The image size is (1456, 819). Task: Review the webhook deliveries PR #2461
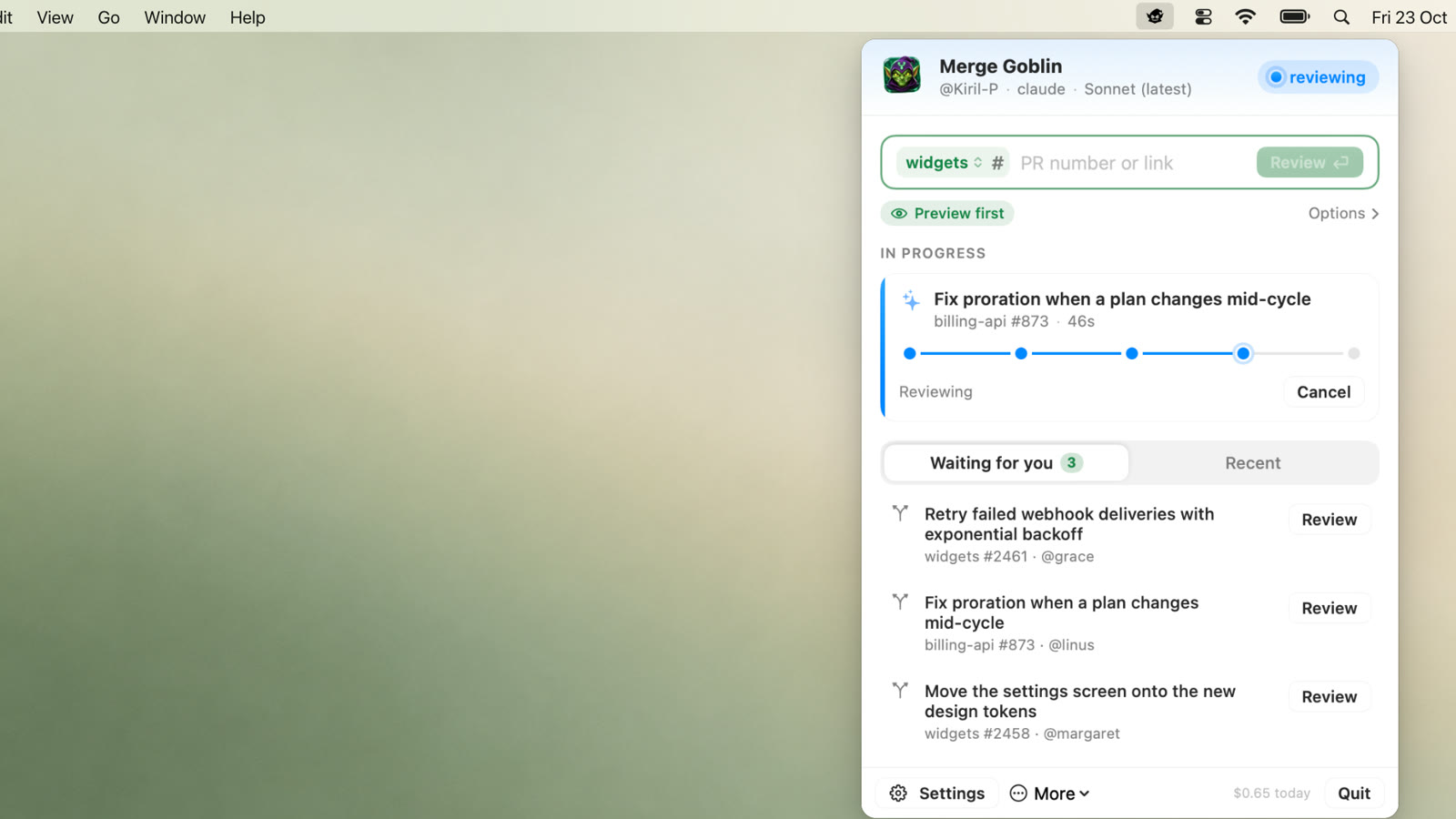tap(1330, 520)
